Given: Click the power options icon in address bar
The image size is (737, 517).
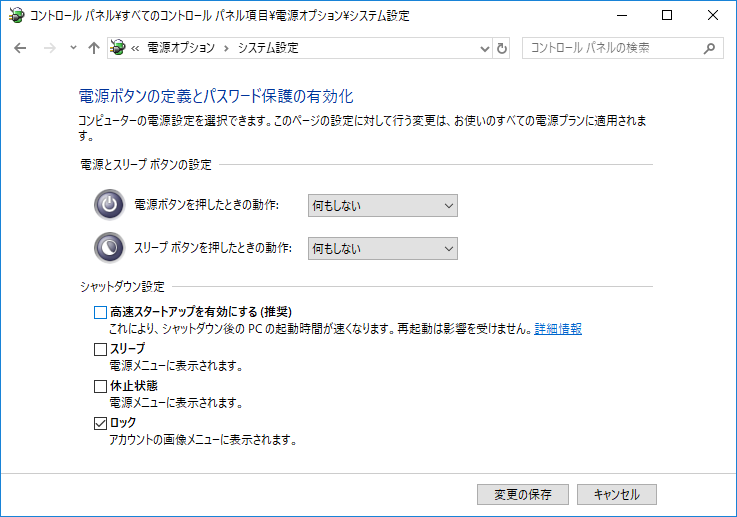Looking at the screenshot, I should (x=118, y=47).
